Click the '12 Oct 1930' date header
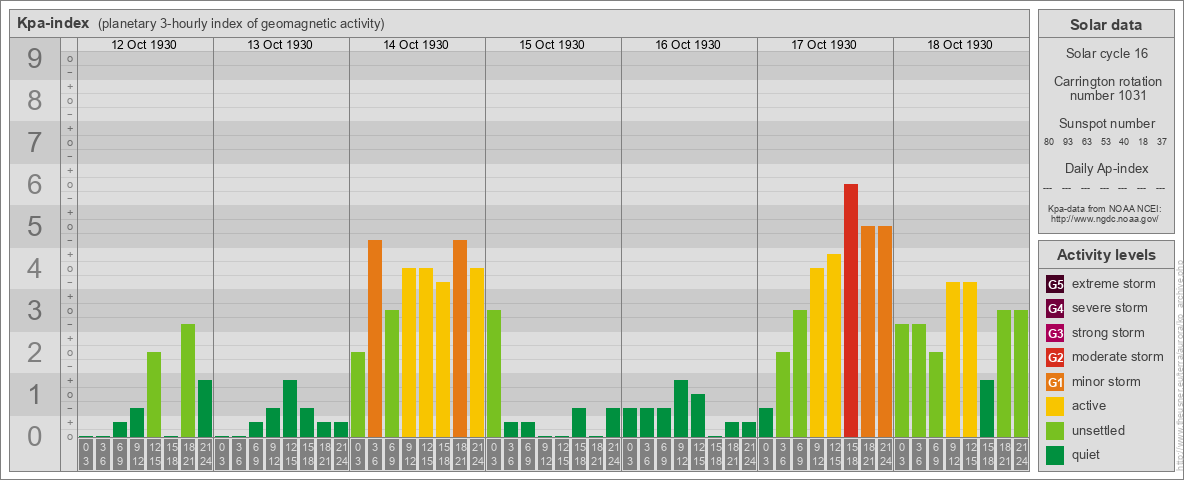This screenshot has height=480, width=1184. pyautogui.click(x=143, y=45)
